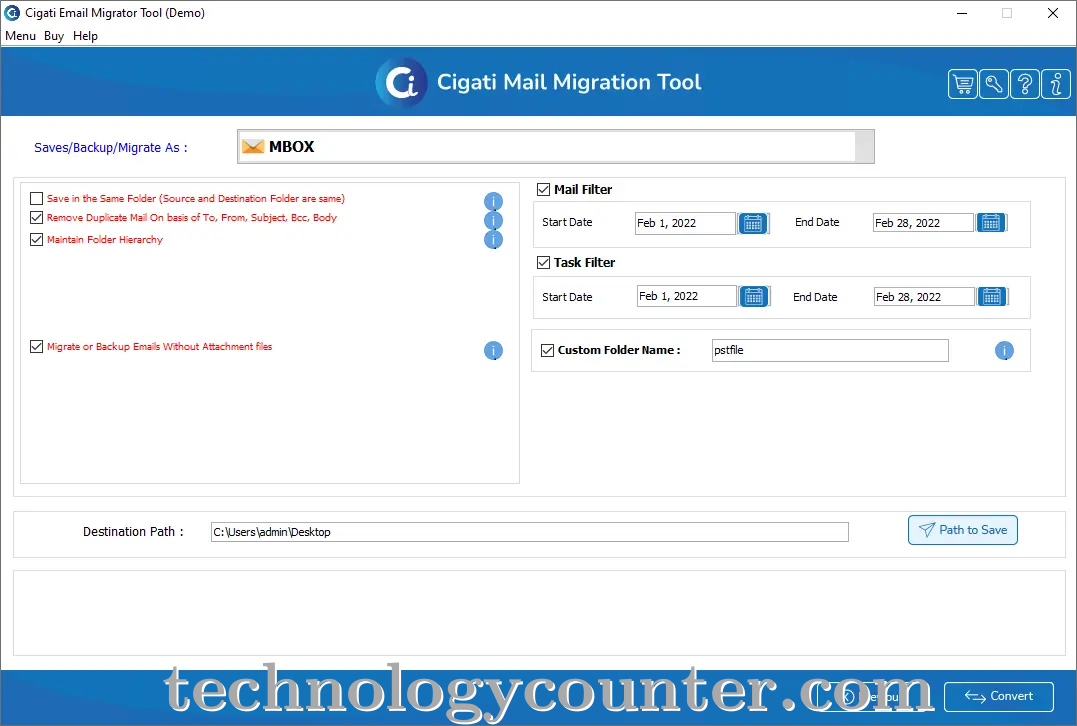Screen dimensions: 1077x726
Task: Close the Cigati Email Migrator window
Action: pyautogui.click(x=1052, y=13)
